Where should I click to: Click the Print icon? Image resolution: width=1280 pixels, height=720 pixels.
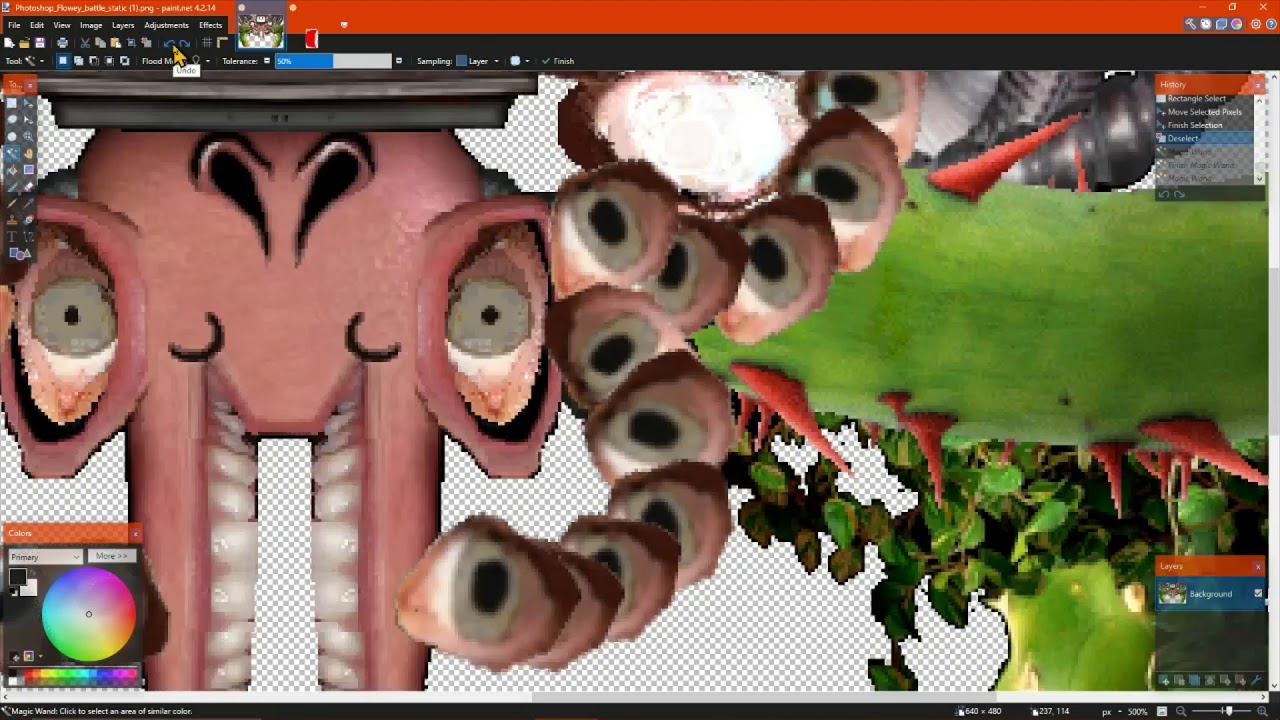click(x=62, y=43)
